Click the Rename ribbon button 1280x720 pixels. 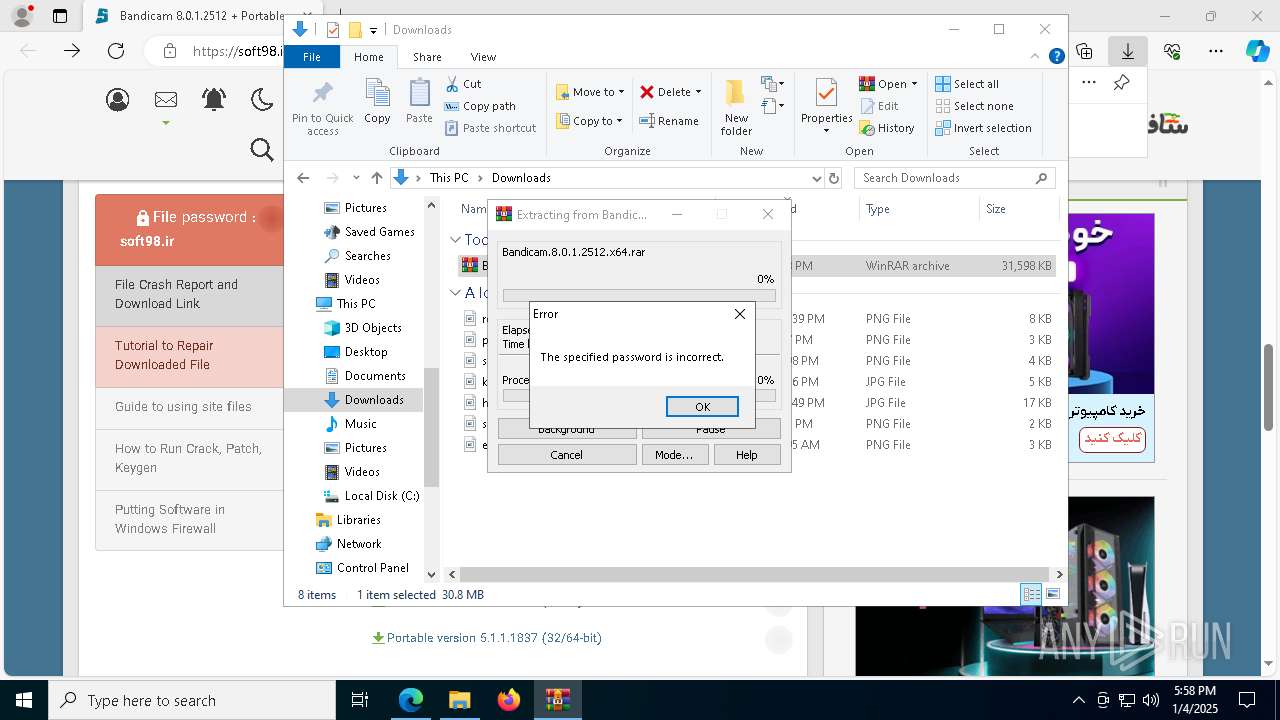point(669,121)
